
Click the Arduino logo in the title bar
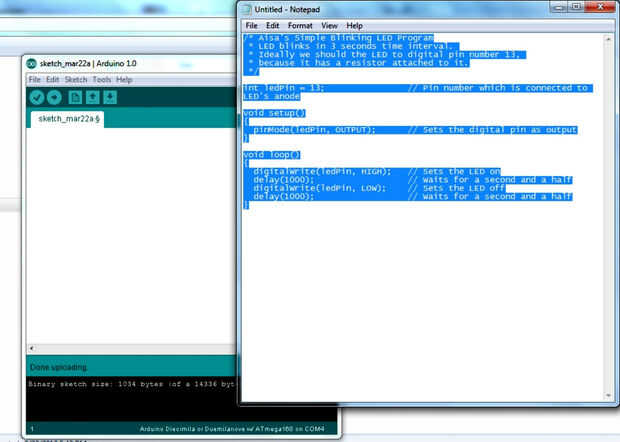point(31,63)
